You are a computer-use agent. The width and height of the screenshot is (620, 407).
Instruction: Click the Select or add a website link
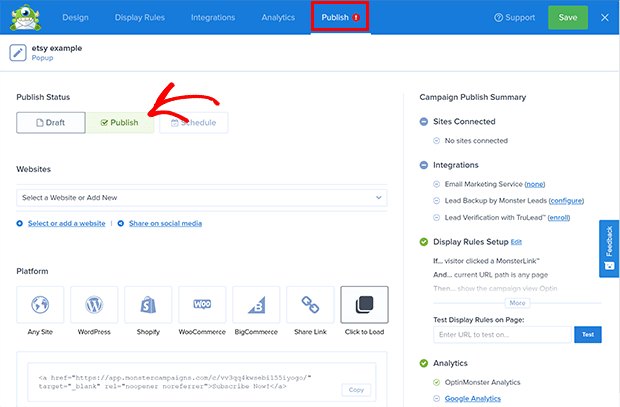point(66,223)
